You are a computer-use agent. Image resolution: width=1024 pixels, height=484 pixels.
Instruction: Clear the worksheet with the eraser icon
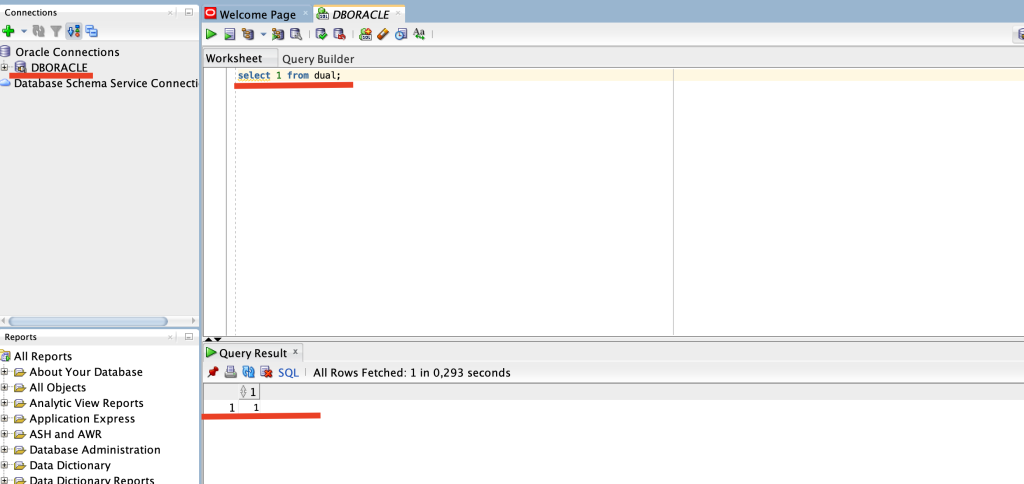(x=383, y=34)
